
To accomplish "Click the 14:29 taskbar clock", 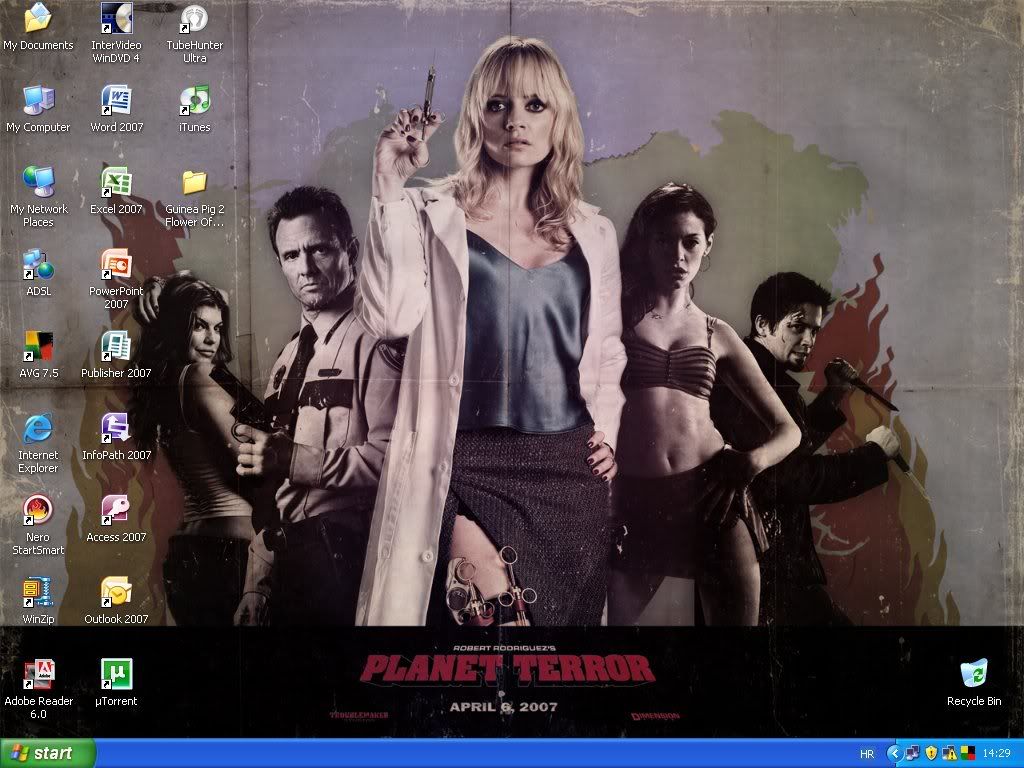I will 996,753.
